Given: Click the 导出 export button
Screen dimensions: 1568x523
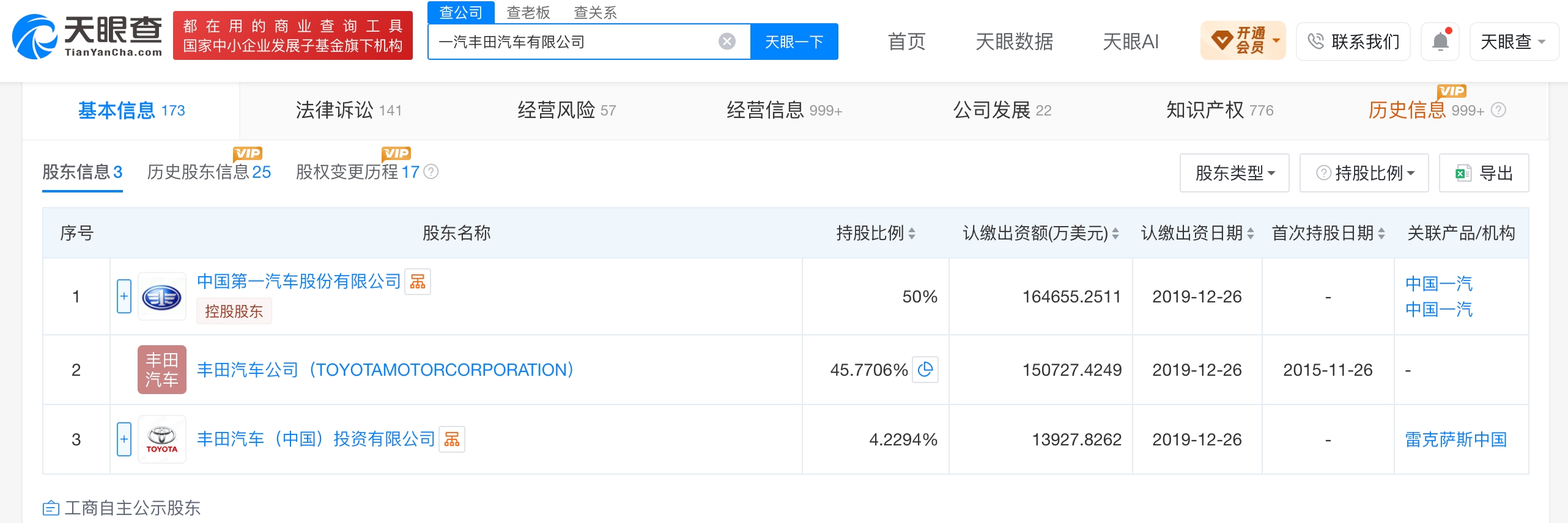Looking at the screenshot, I should (1484, 173).
